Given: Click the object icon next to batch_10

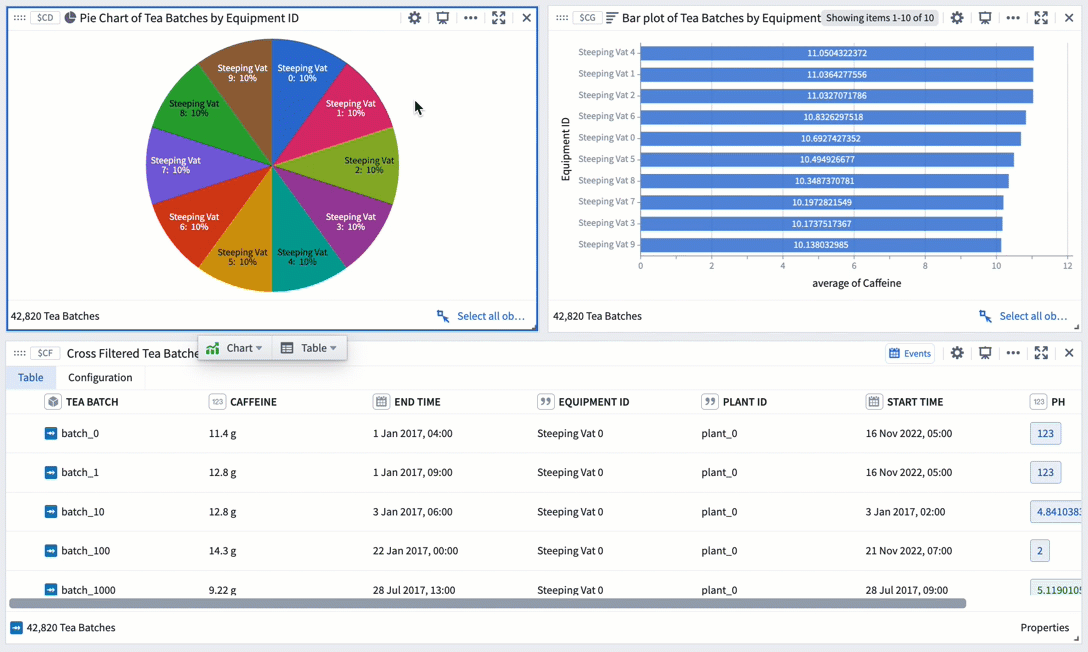Looking at the screenshot, I should point(51,512).
